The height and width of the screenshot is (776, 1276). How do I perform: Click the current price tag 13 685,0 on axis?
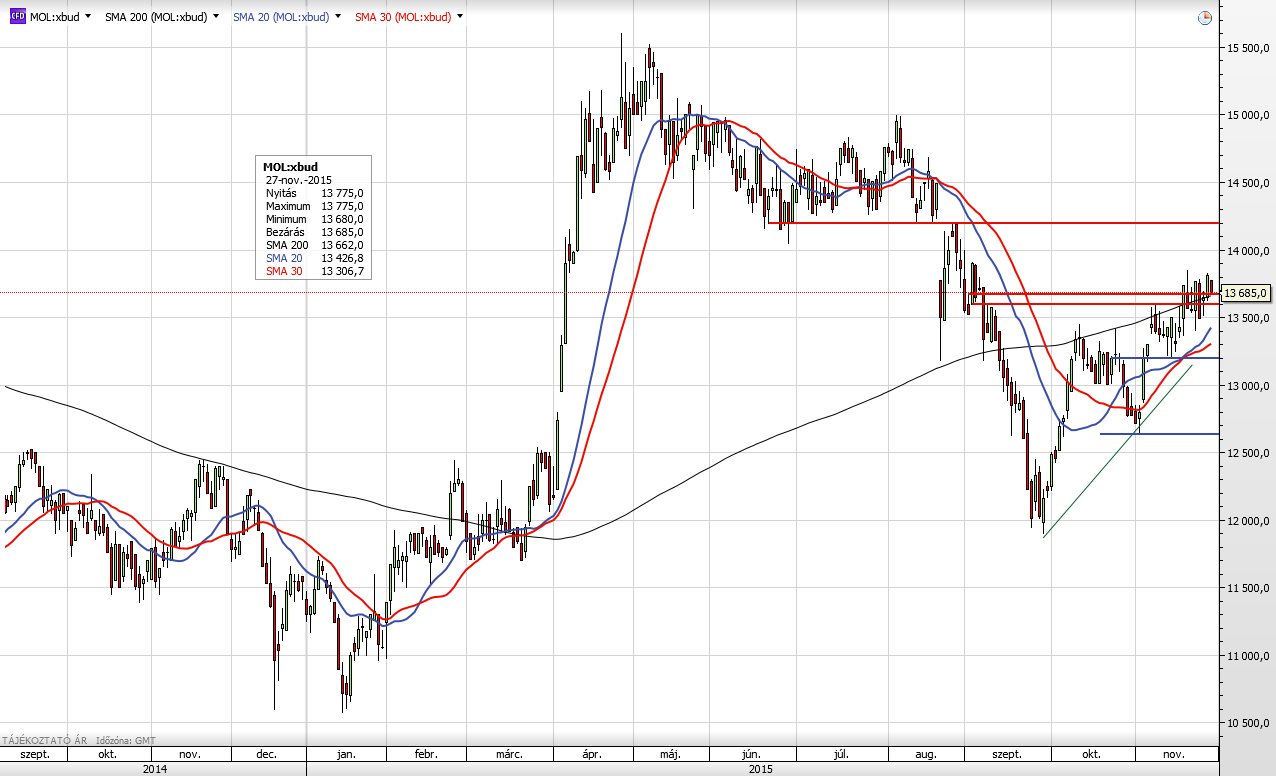(1246, 293)
